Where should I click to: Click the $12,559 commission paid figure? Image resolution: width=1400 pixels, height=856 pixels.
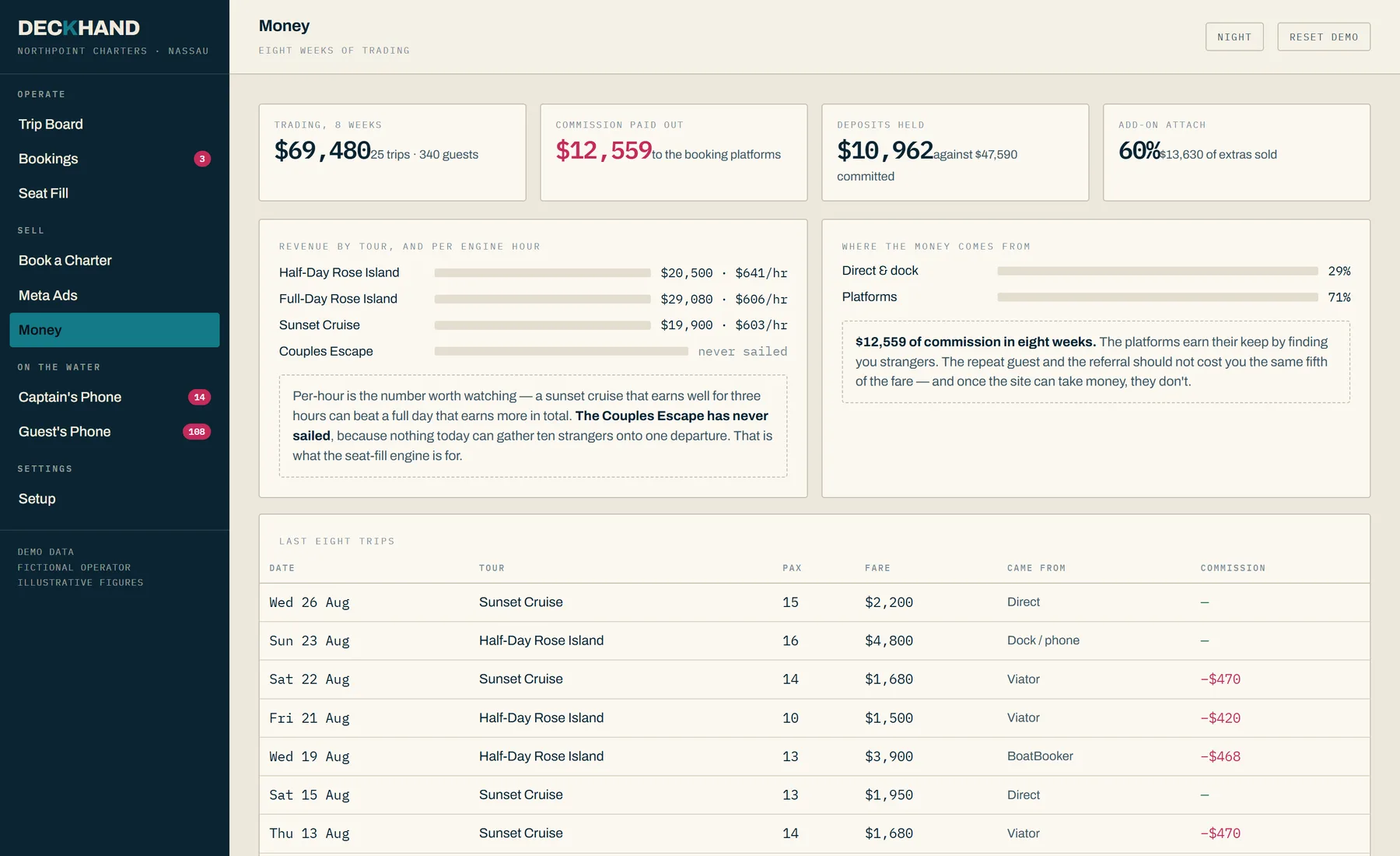click(x=604, y=150)
